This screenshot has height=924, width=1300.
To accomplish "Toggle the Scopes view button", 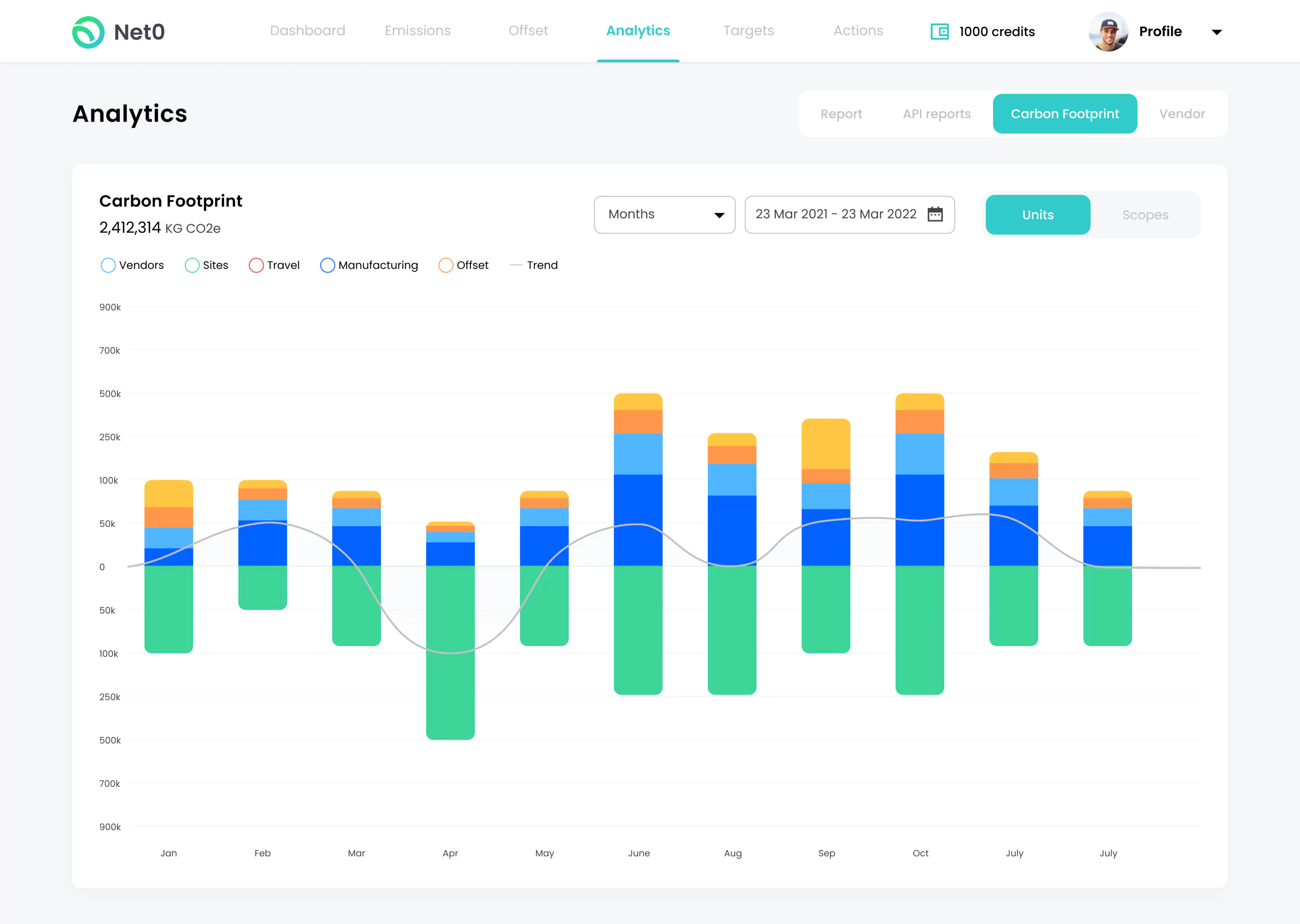I will (x=1145, y=214).
